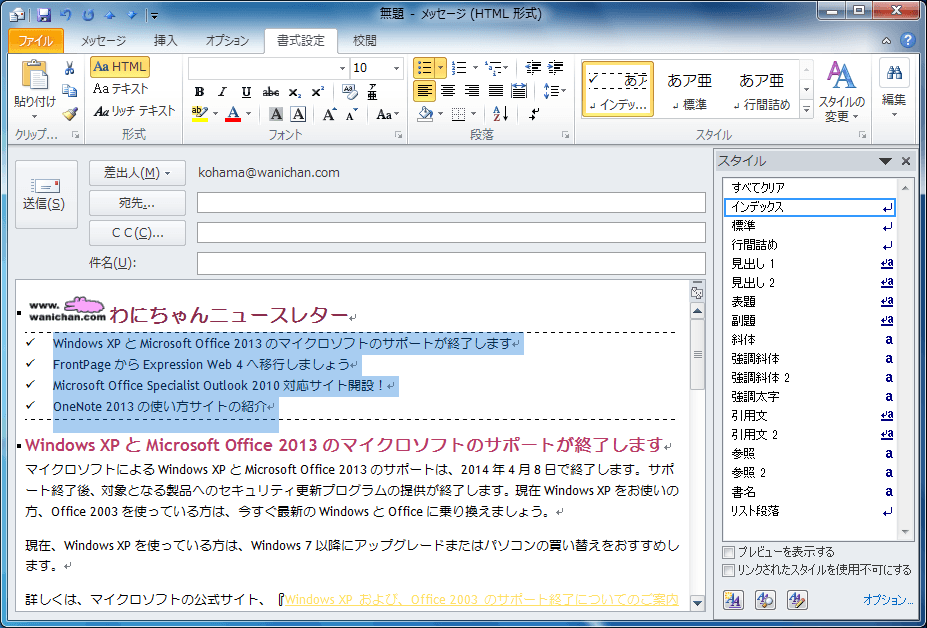Open the ファイル tab
Image resolution: width=927 pixels, height=628 pixels.
click(36, 41)
